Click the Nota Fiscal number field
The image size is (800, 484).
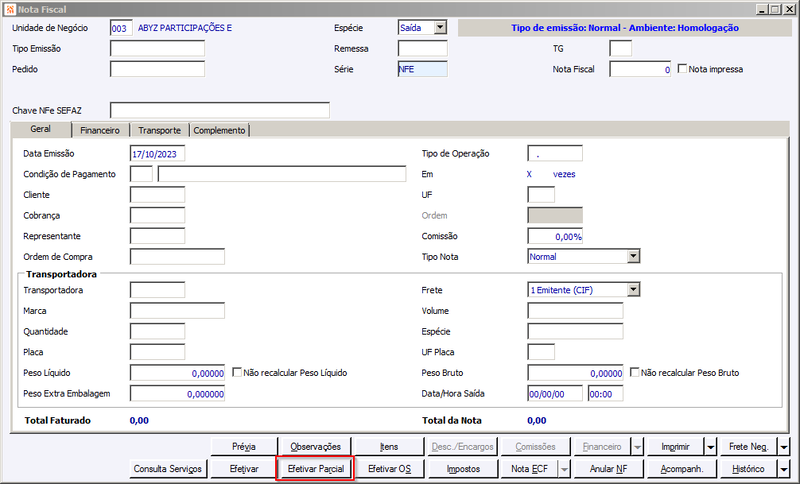(640, 69)
